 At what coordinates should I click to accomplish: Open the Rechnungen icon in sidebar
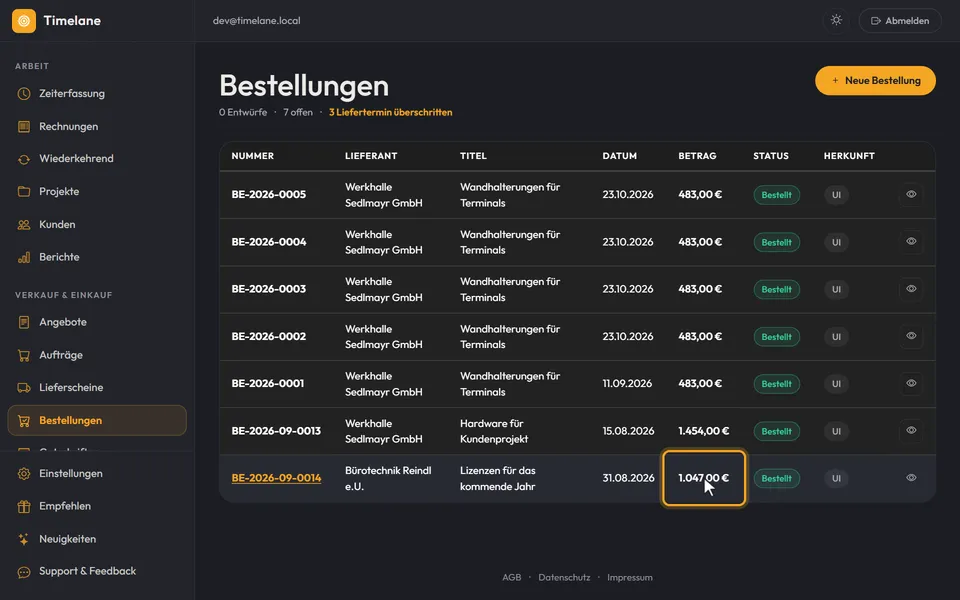tap(24, 127)
